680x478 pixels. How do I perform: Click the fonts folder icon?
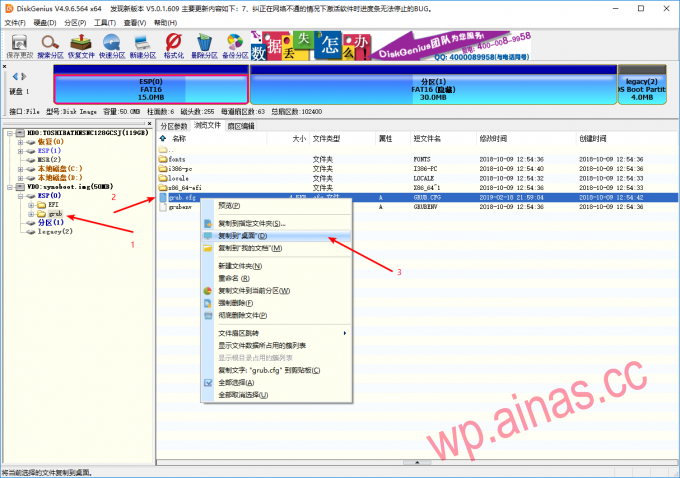pyautogui.click(x=163, y=159)
